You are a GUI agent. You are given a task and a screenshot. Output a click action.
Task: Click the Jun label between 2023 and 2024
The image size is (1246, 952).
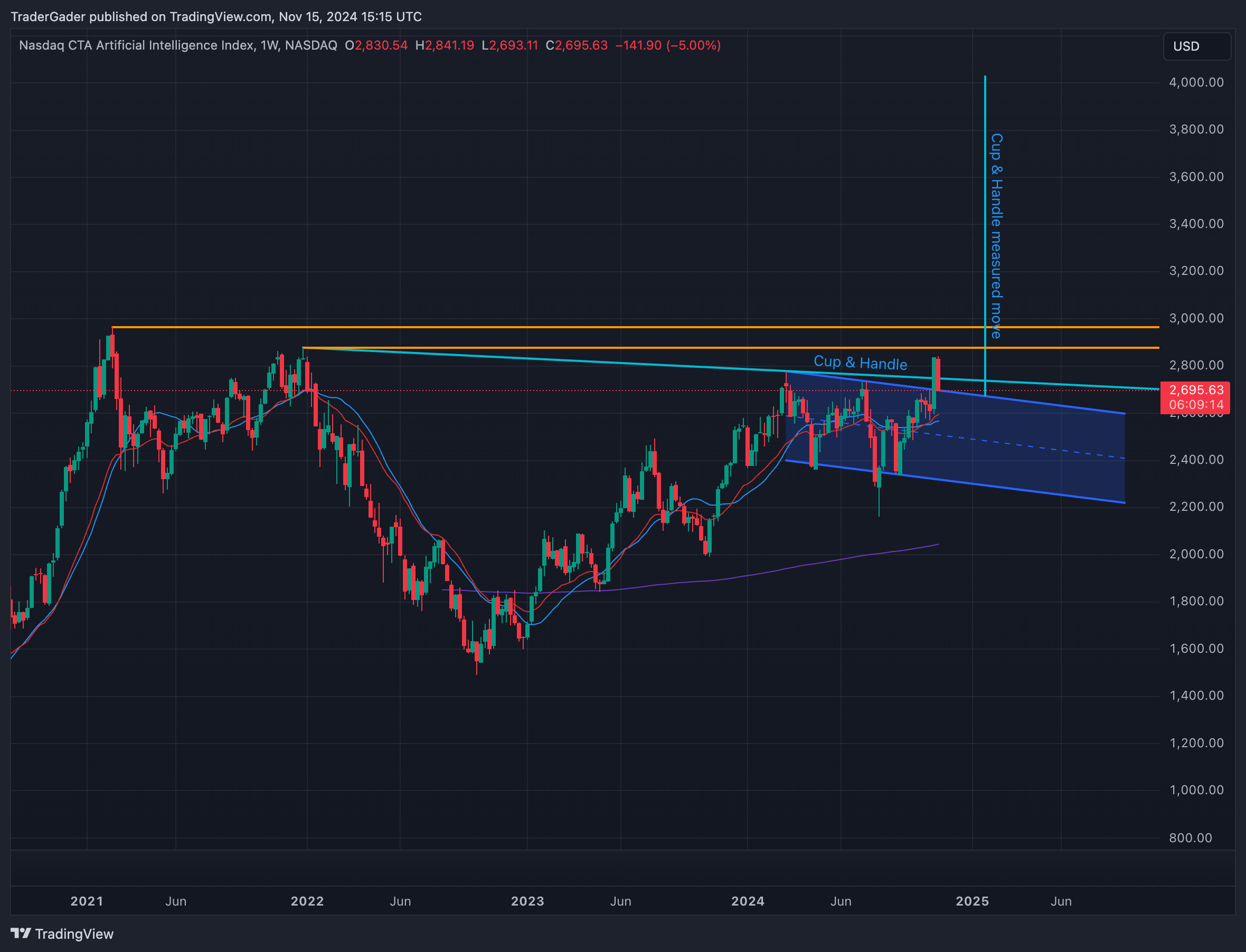coord(621,901)
